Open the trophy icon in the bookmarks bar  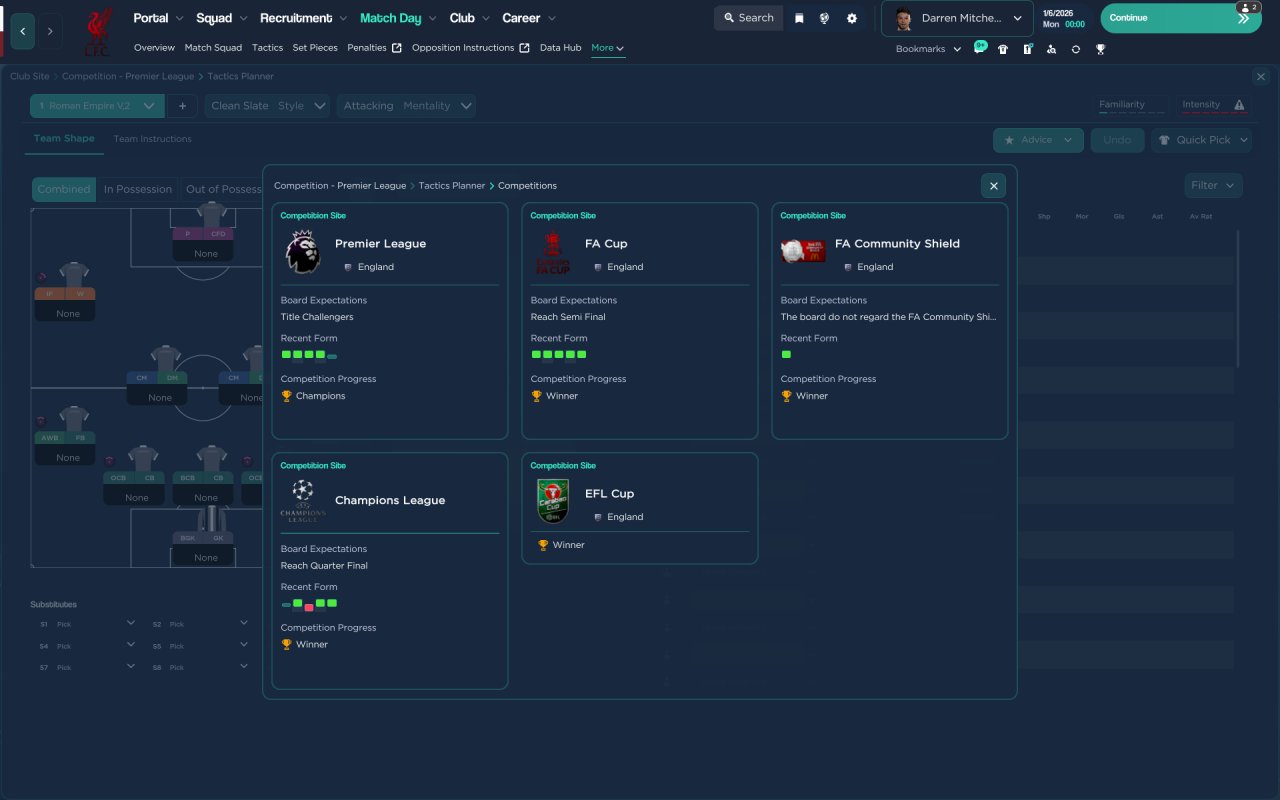click(1100, 49)
